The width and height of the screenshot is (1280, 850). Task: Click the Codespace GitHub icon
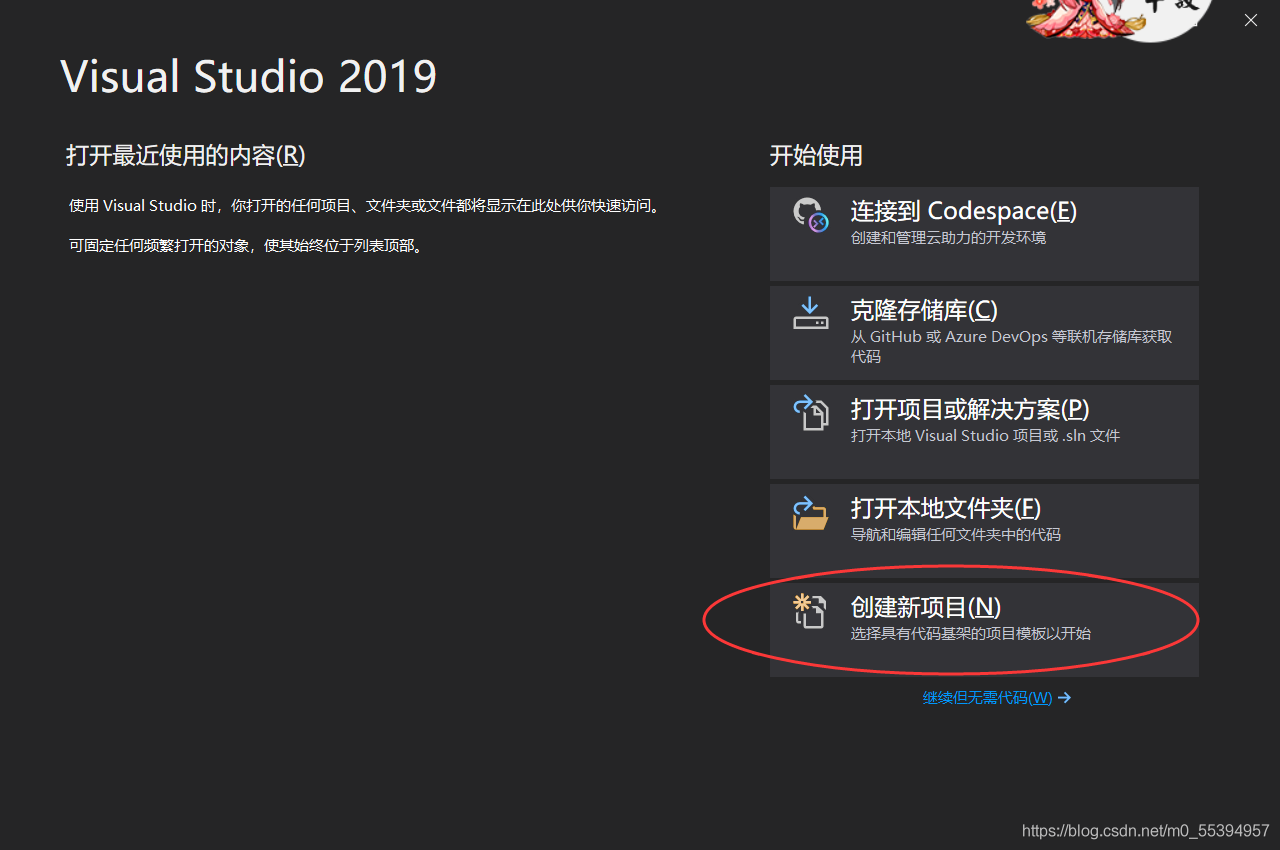pos(811,215)
